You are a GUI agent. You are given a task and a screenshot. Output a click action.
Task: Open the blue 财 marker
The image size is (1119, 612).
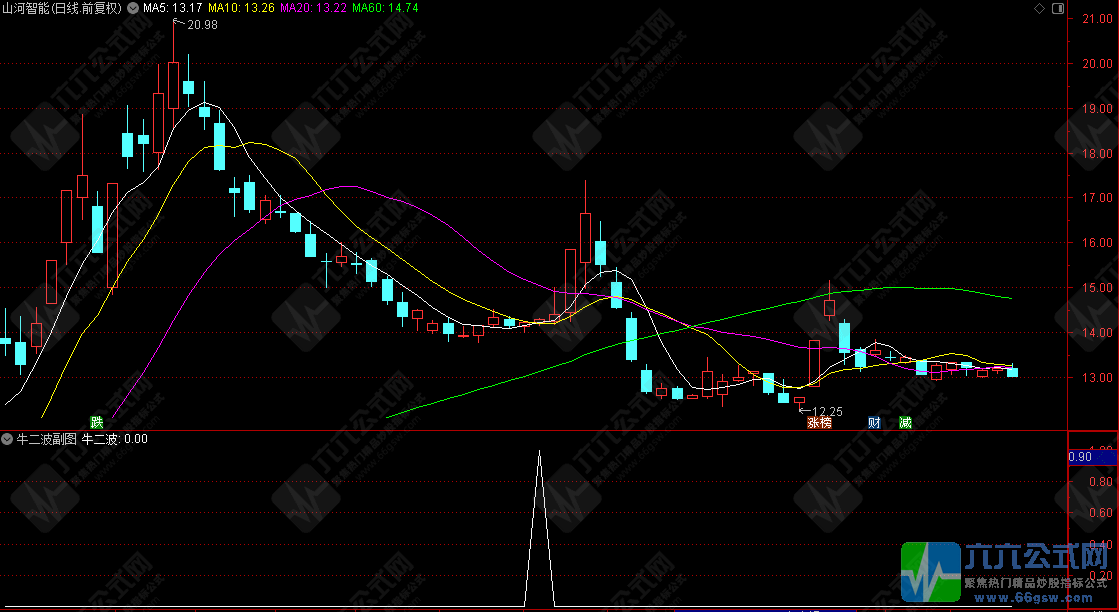pyautogui.click(x=874, y=422)
